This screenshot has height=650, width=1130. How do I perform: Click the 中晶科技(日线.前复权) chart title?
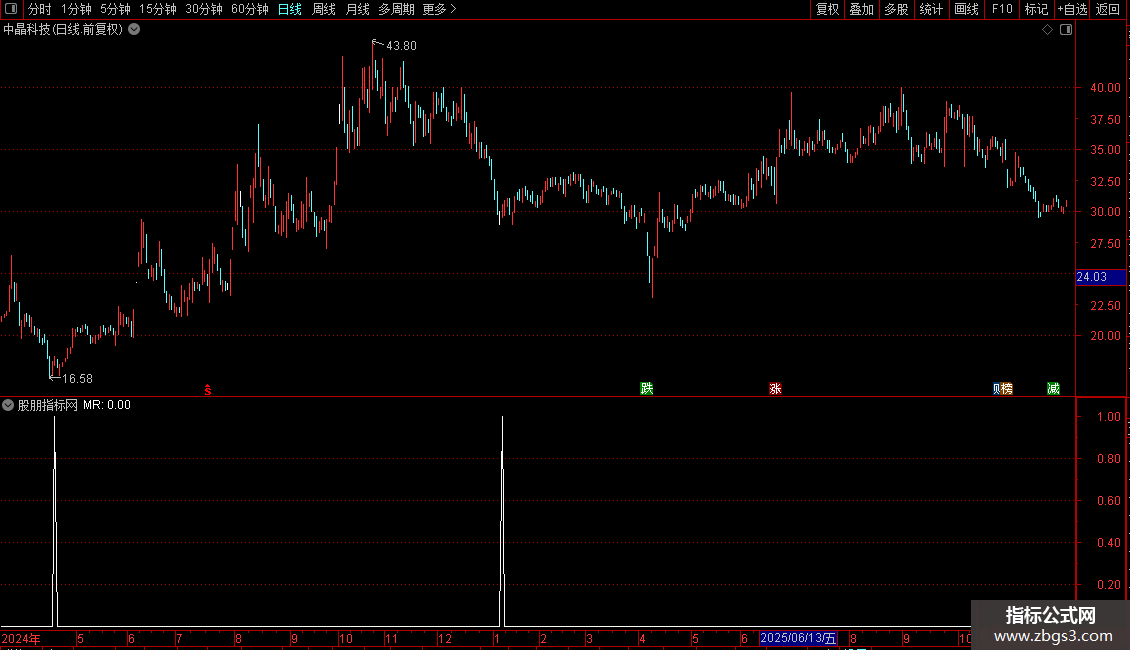pos(63,30)
